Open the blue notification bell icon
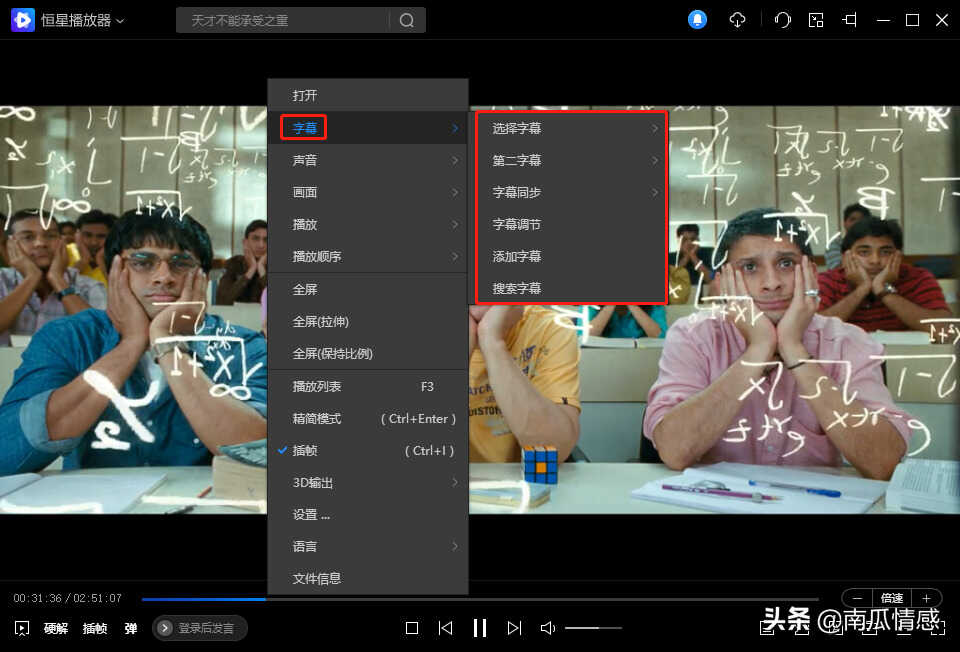 coord(697,20)
